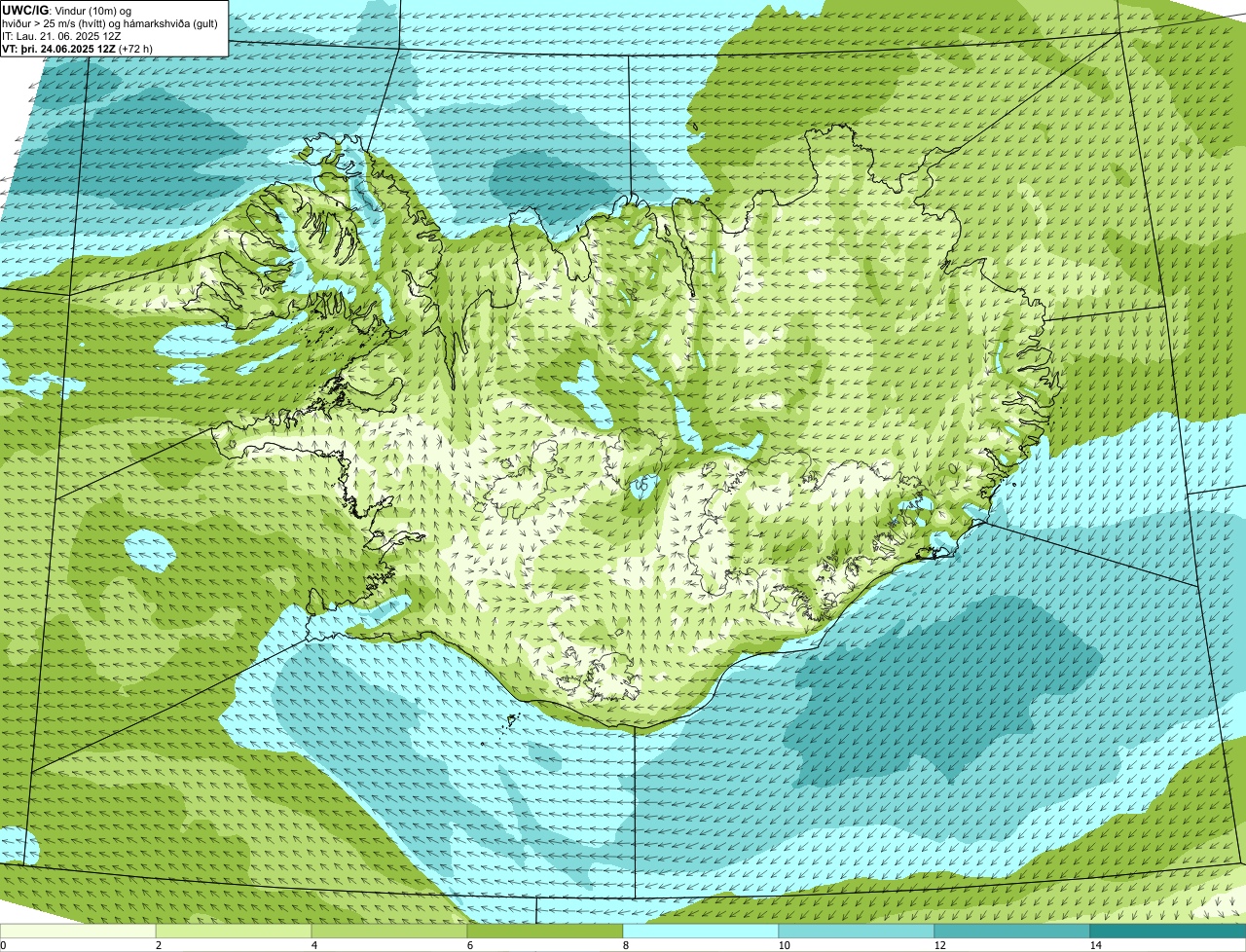
Task: Click the legend label "12"
Action: tap(939, 945)
